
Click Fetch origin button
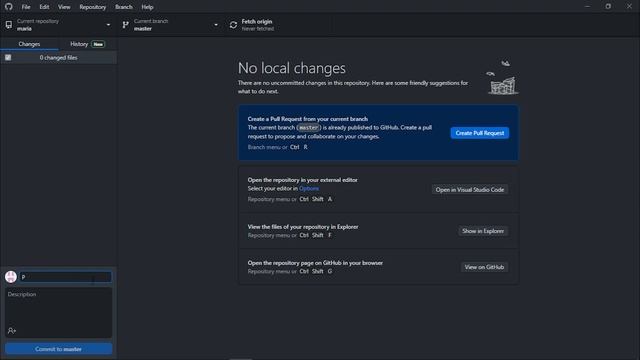(x=278, y=25)
